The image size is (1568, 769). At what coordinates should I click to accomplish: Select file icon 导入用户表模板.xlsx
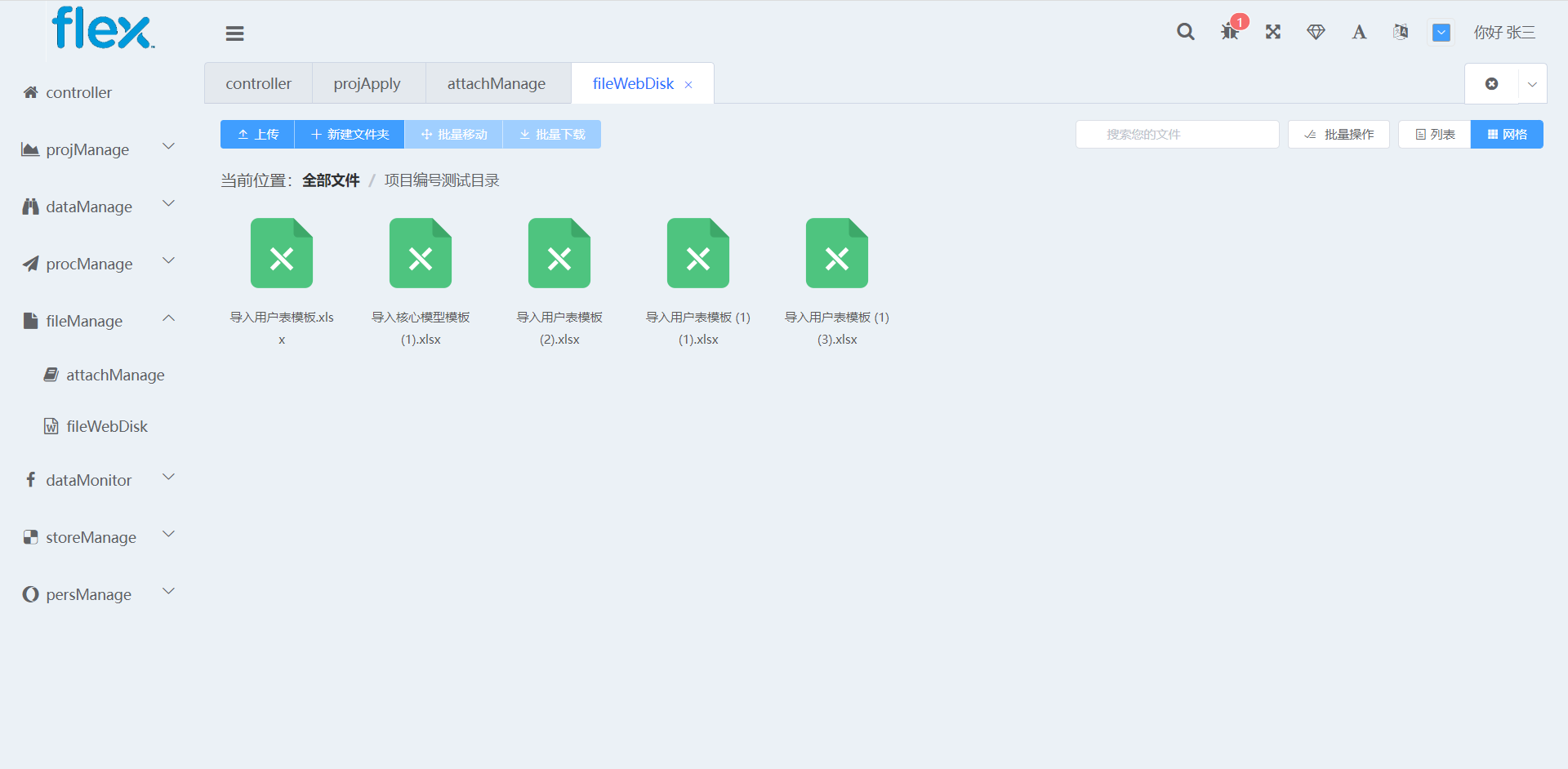tap(282, 253)
